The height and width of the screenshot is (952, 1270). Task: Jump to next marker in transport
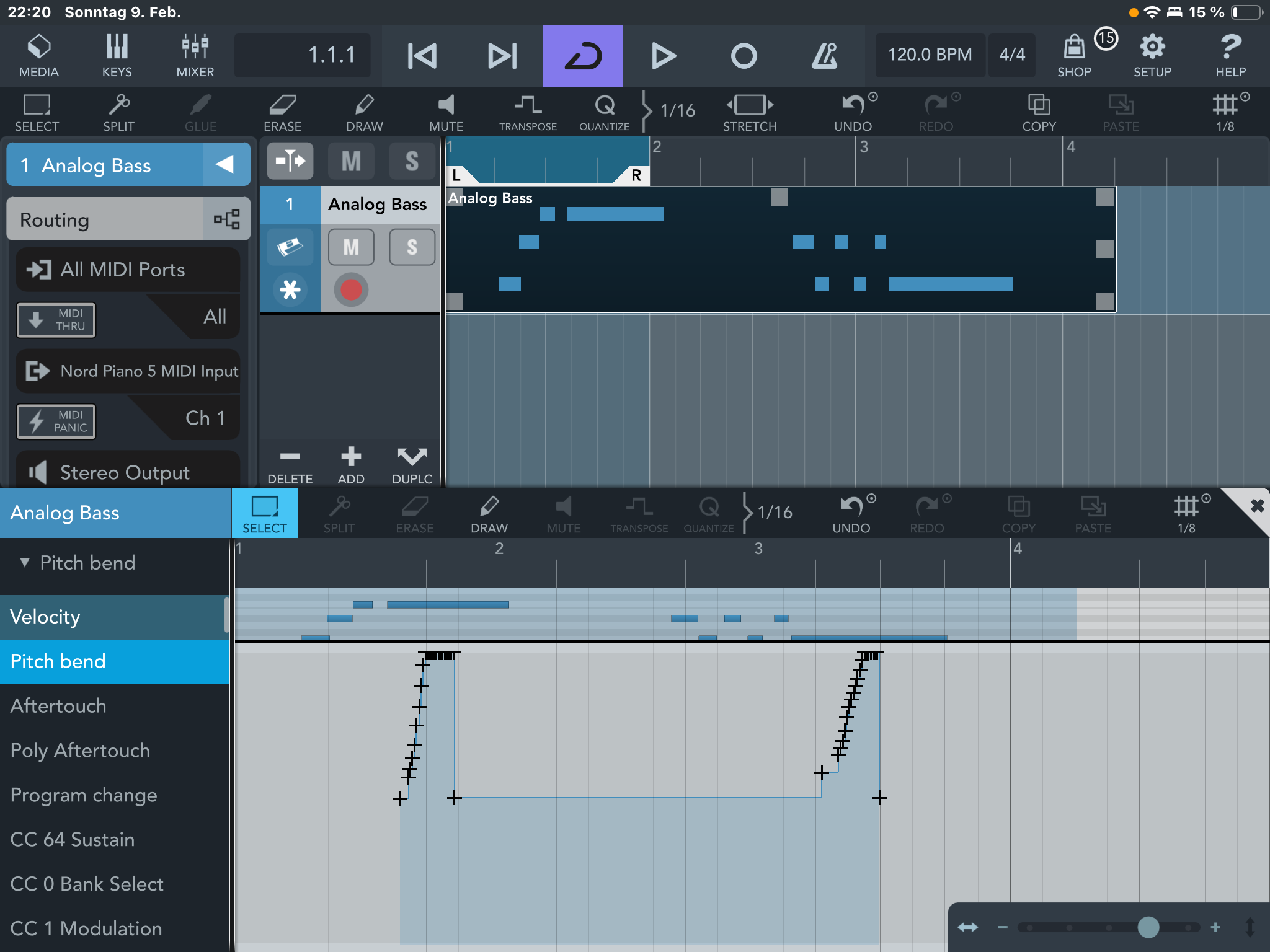coord(502,56)
